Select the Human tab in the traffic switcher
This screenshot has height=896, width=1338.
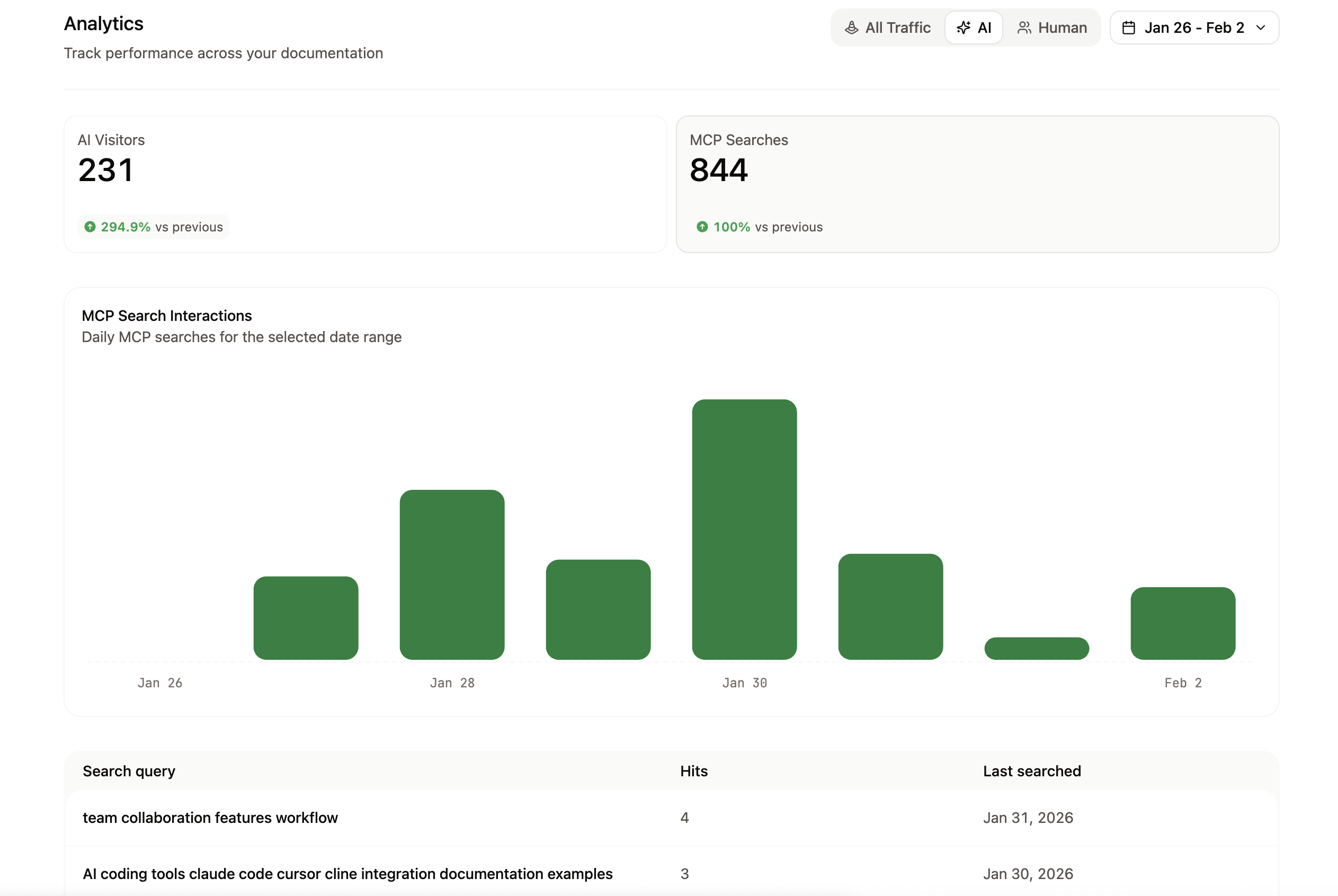(1052, 27)
